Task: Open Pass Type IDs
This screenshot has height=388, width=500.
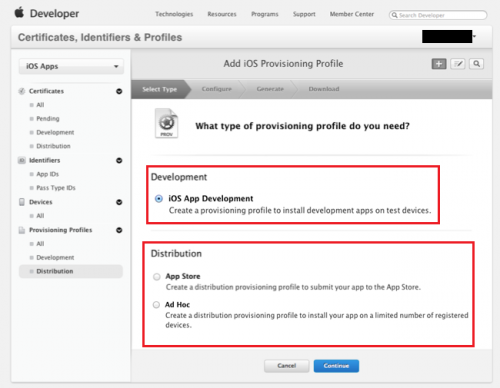Action: click(x=56, y=188)
